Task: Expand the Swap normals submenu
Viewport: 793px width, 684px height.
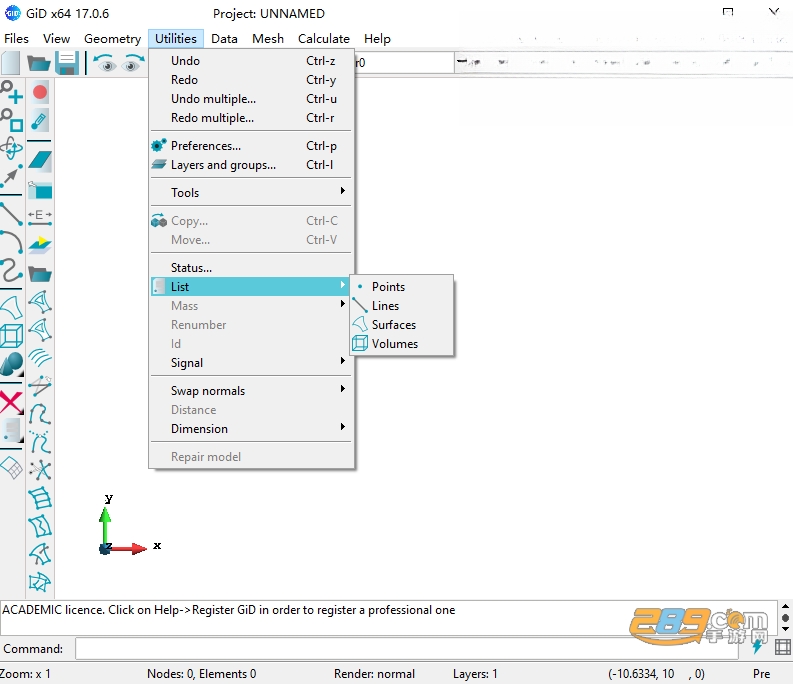Action: pyautogui.click(x=251, y=391)
